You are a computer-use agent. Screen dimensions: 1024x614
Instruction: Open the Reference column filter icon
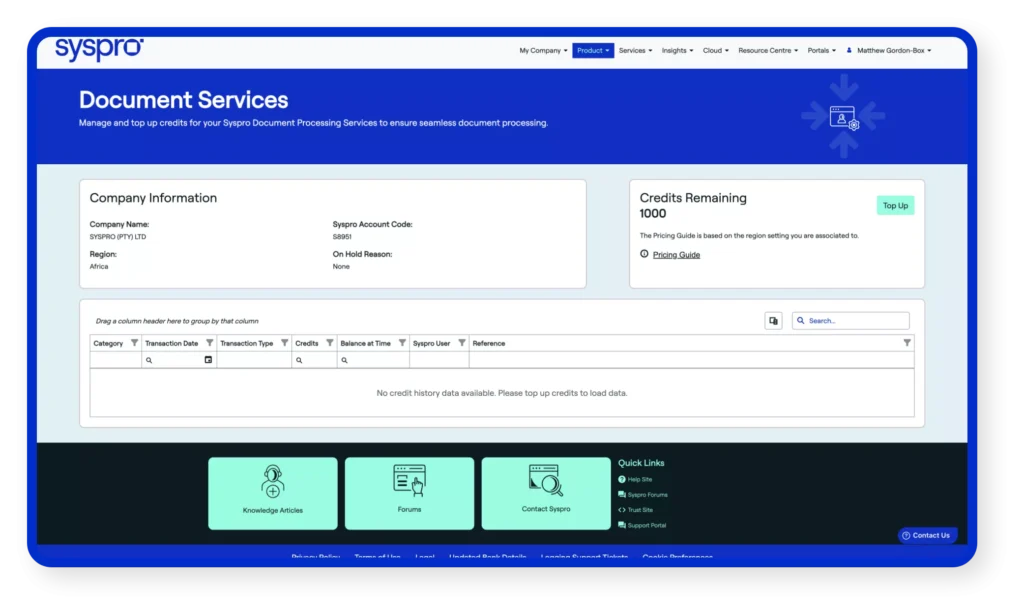[907, 343]
